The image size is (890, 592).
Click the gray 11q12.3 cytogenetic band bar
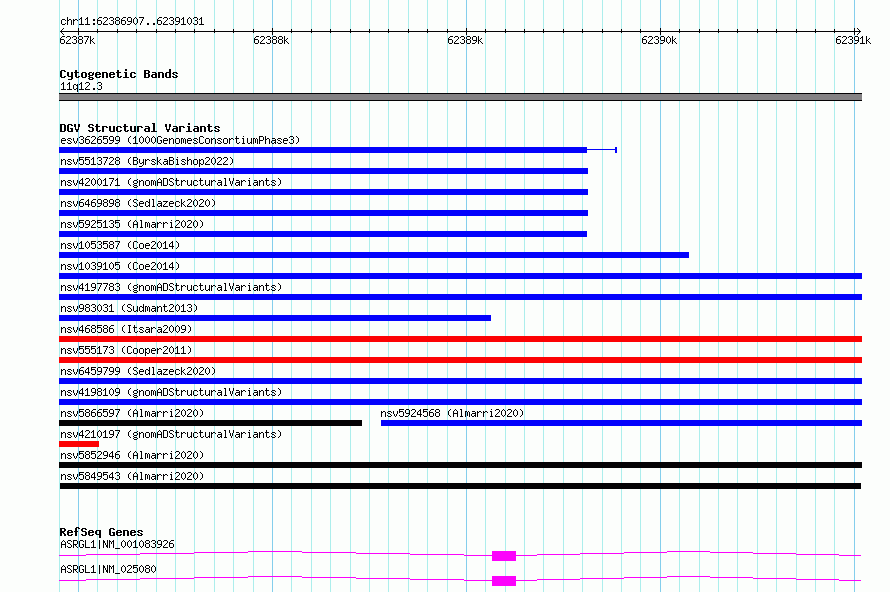(x=460, y=97)
